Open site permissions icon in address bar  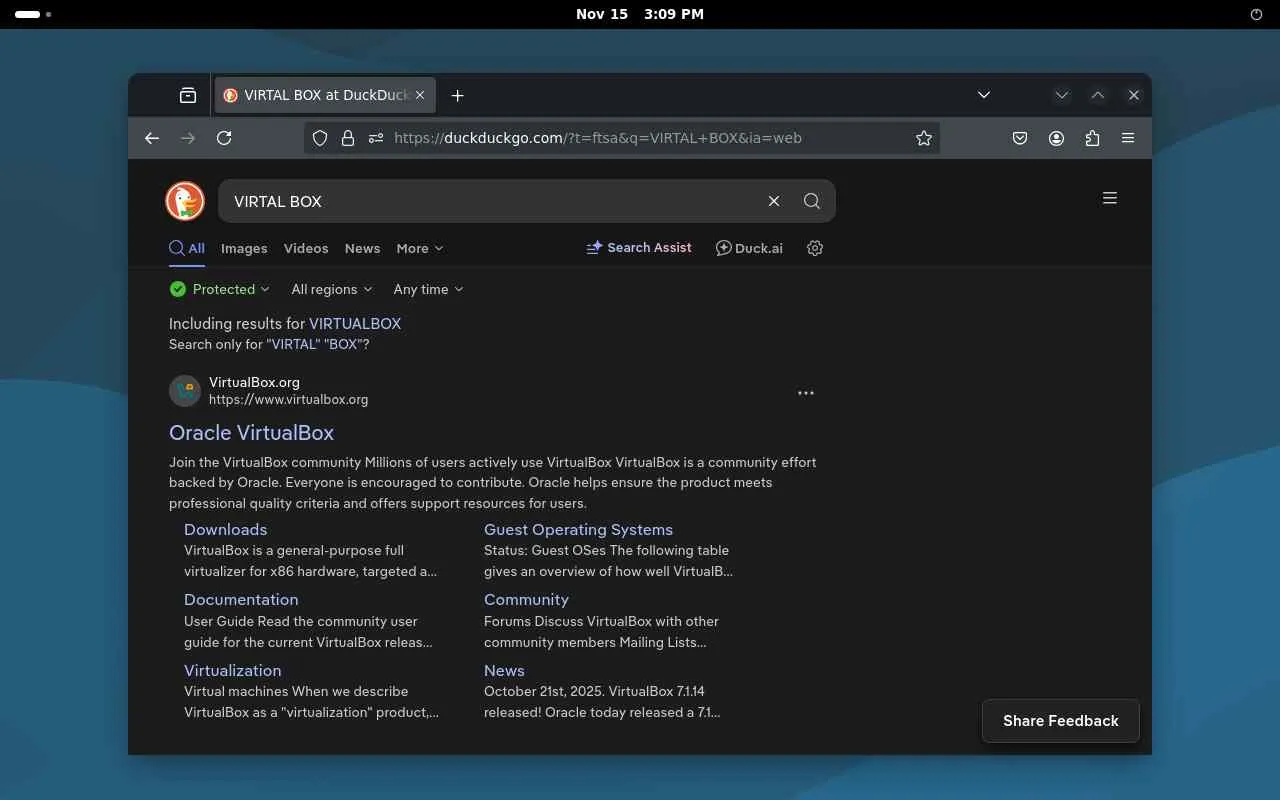click(376, 138)
